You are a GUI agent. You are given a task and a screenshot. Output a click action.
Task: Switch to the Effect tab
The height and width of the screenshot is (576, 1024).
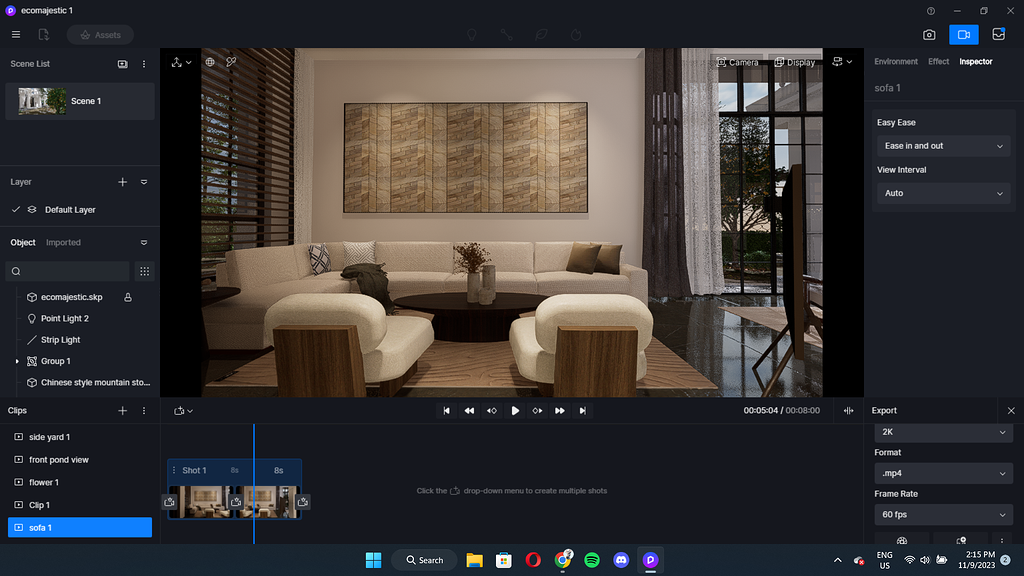[938, 61]
